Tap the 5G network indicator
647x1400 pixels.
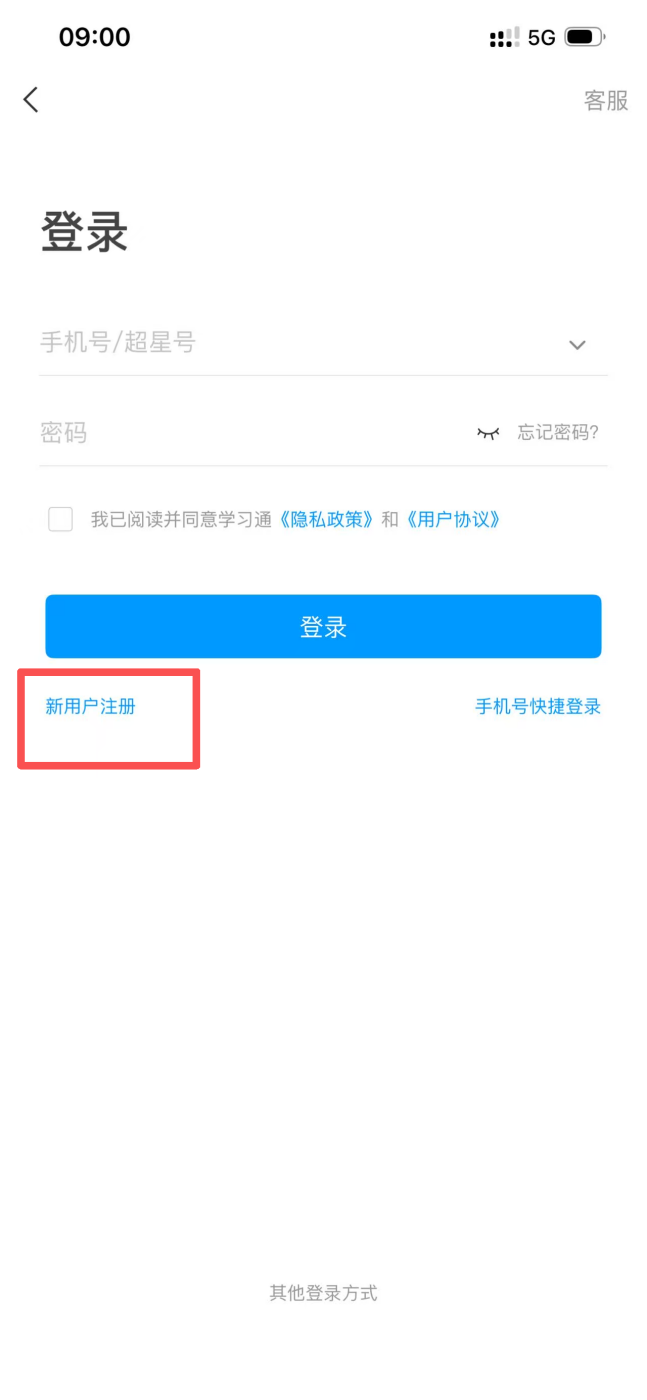542,38
